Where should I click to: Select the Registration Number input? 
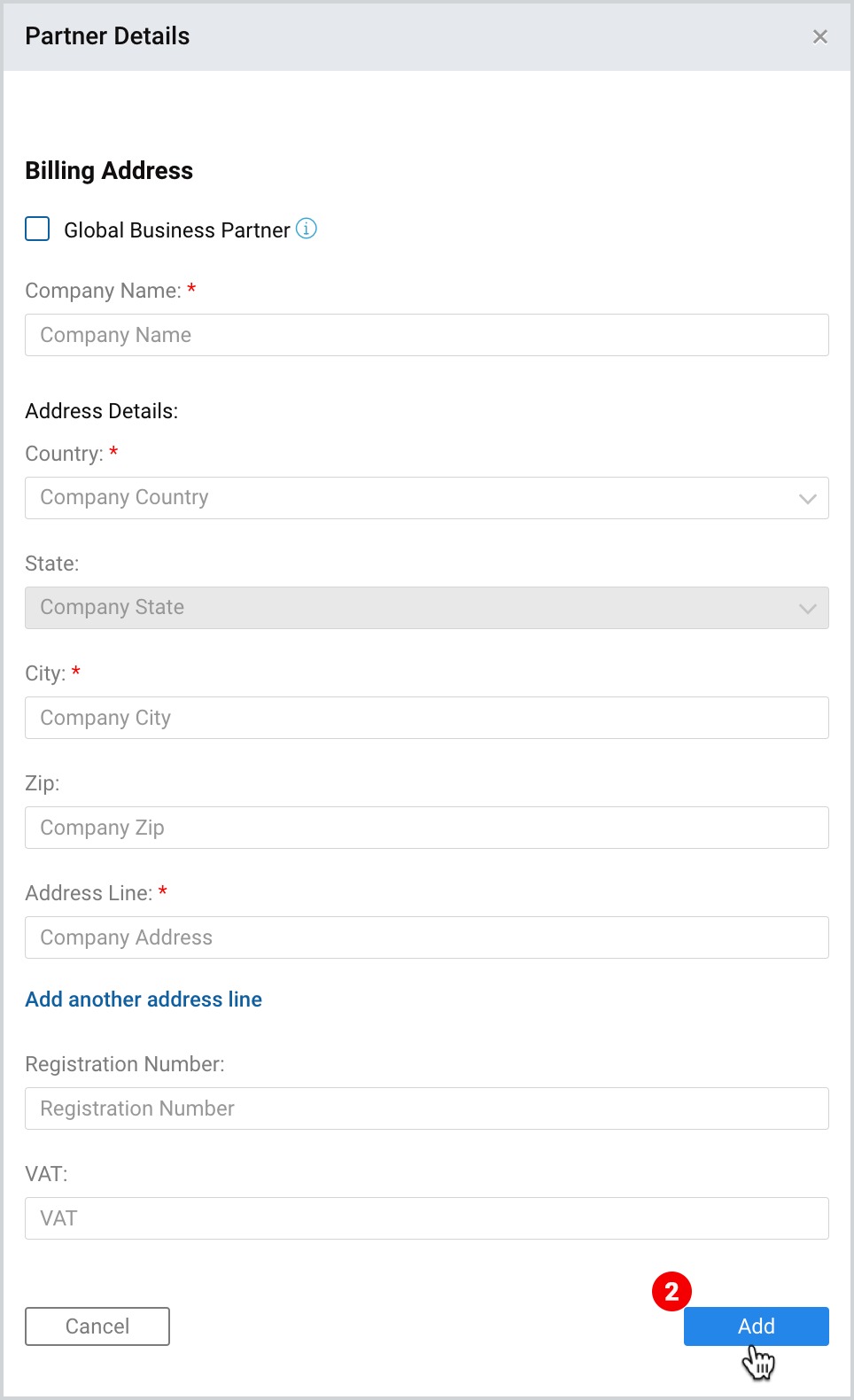pyautogui.click(x=427, y=1108)
